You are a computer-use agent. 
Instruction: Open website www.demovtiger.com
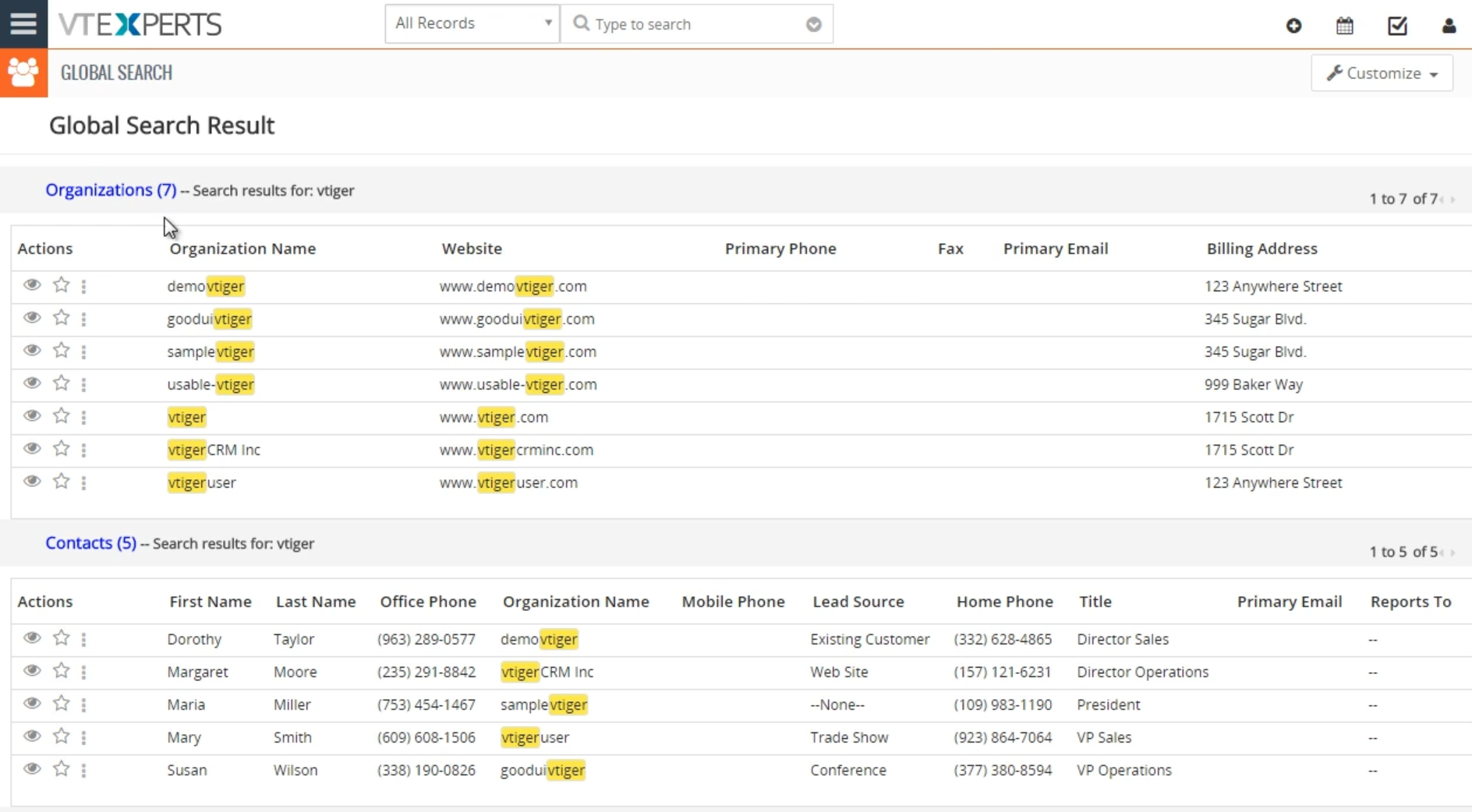513,286
